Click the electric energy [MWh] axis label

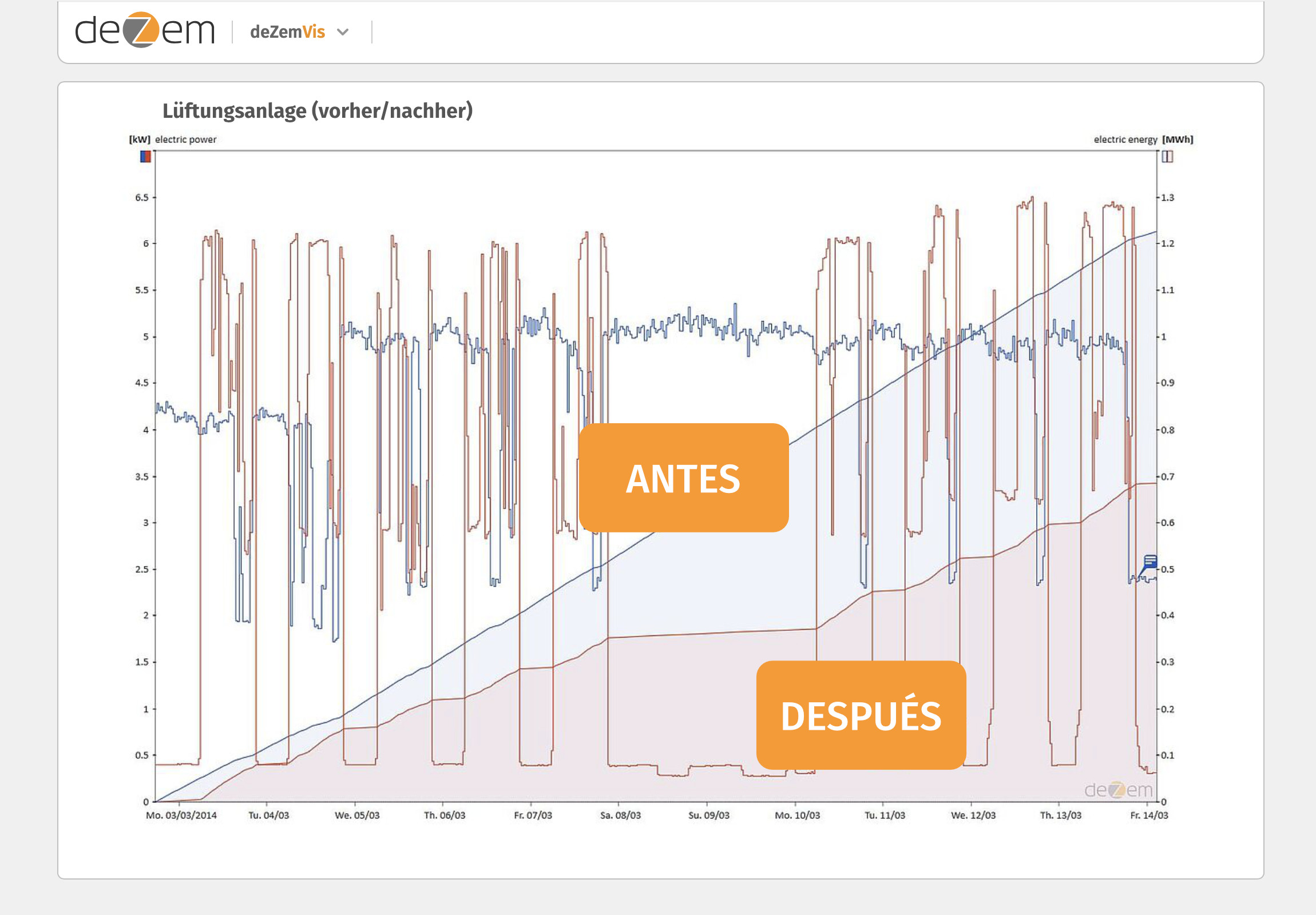pyautogui.click(x=1143, y=139)
